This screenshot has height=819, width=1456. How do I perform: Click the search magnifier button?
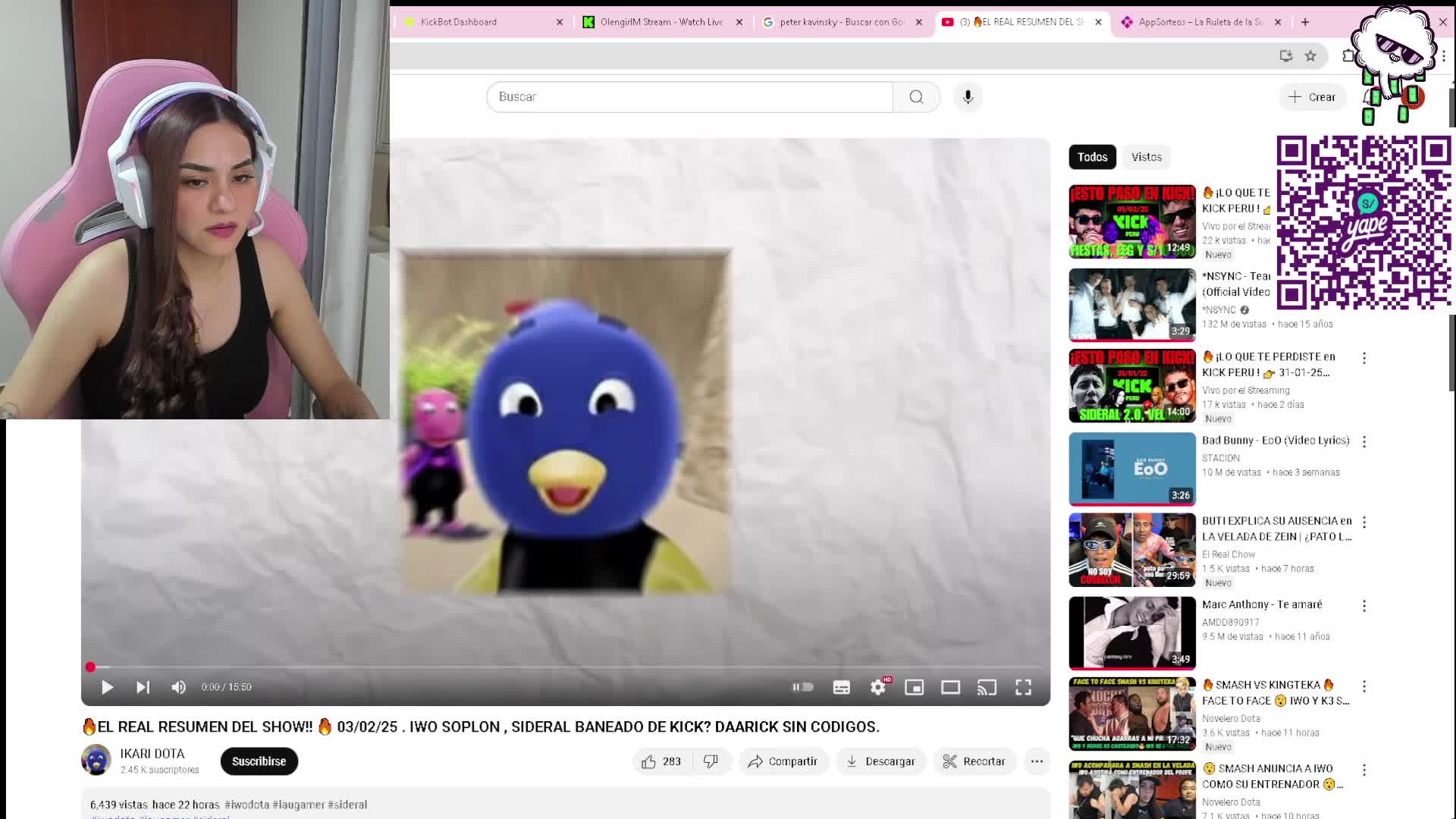tap(916, 97)
